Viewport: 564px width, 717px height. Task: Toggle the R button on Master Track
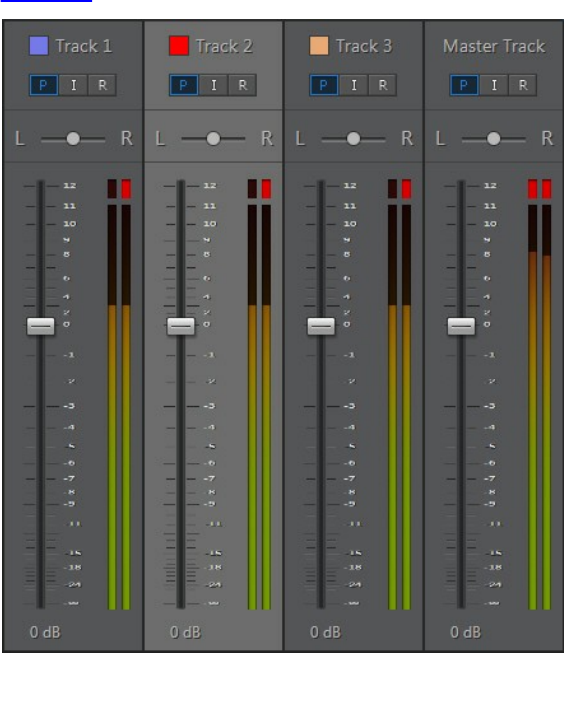522,85
